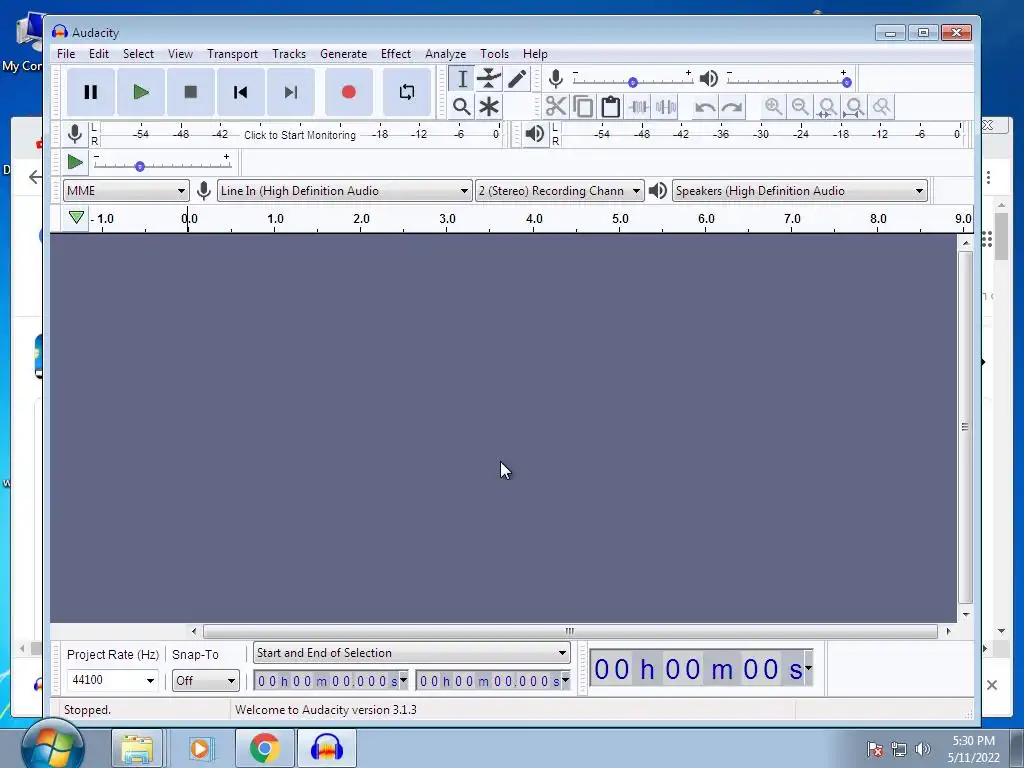Open audio position time format arrow
This screenshot has height=768, width=1024.
(808, 668)
